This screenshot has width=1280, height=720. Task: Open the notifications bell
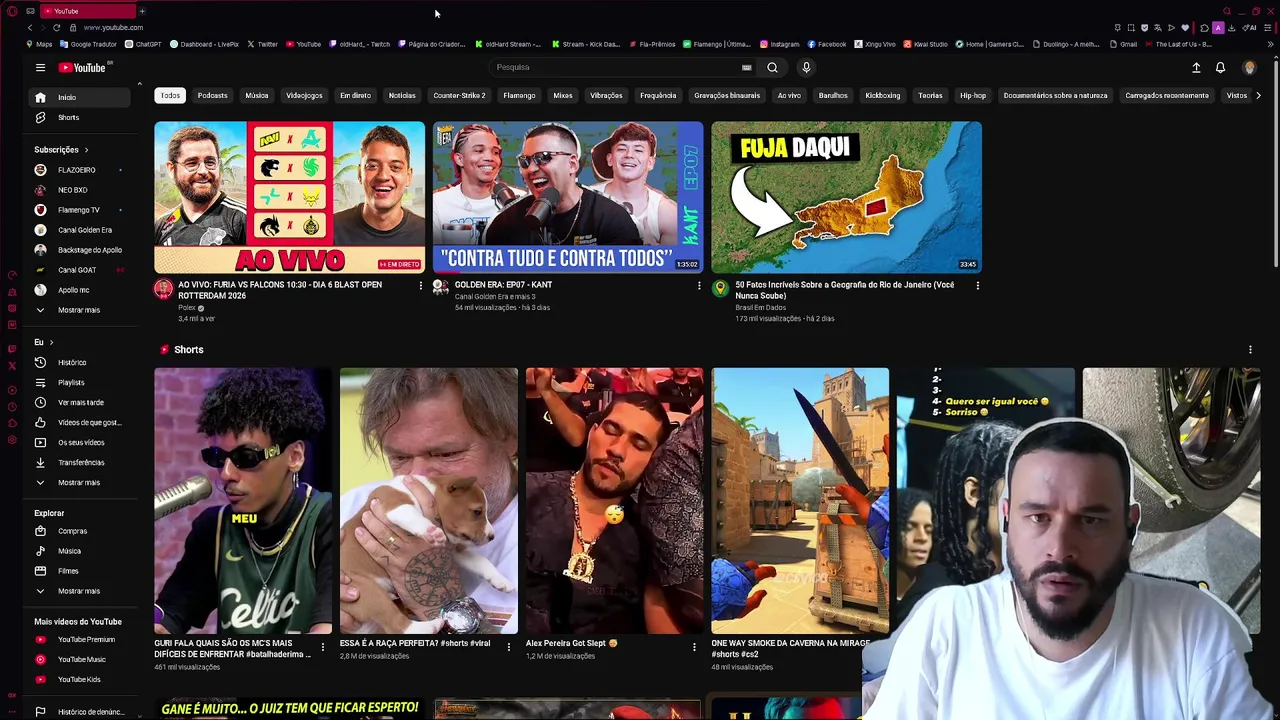click(1220, 67)
